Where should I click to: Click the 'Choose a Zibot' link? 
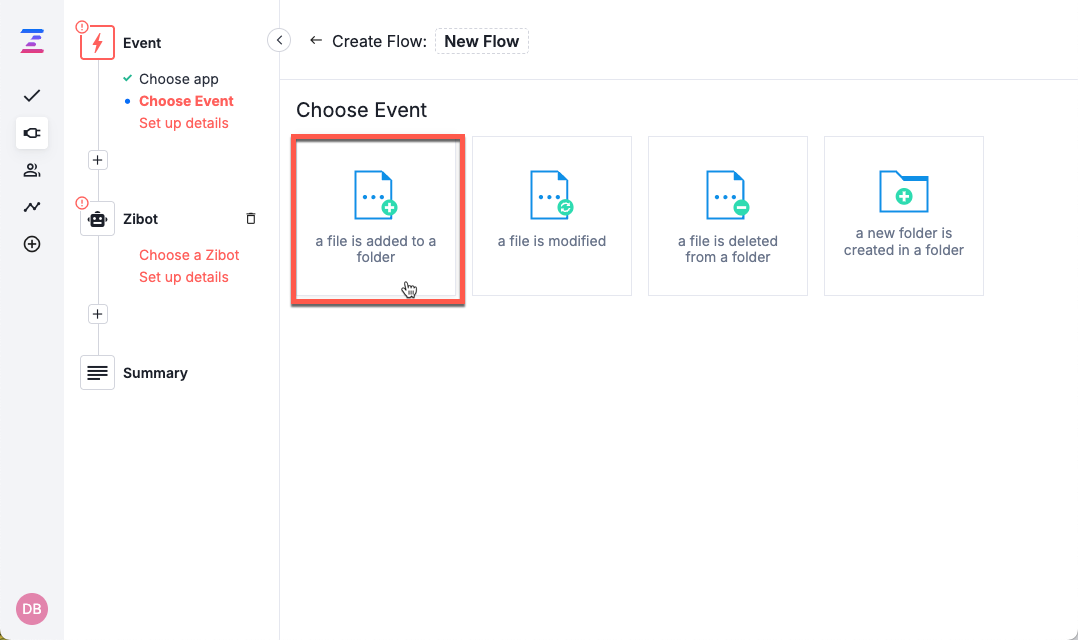pos(189,255)
